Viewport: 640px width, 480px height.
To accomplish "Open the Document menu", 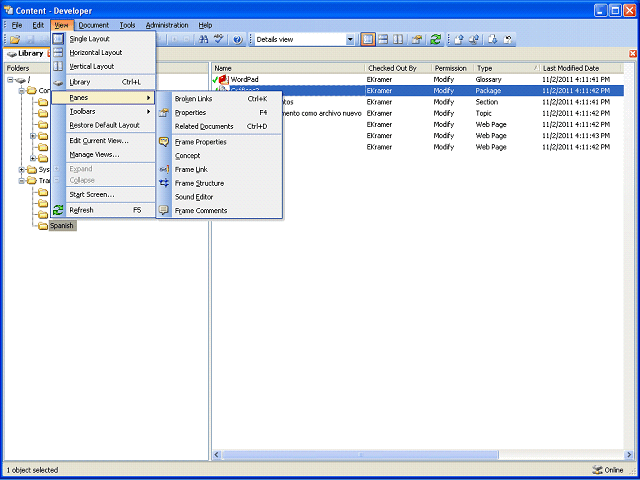I will pos(94,25).
